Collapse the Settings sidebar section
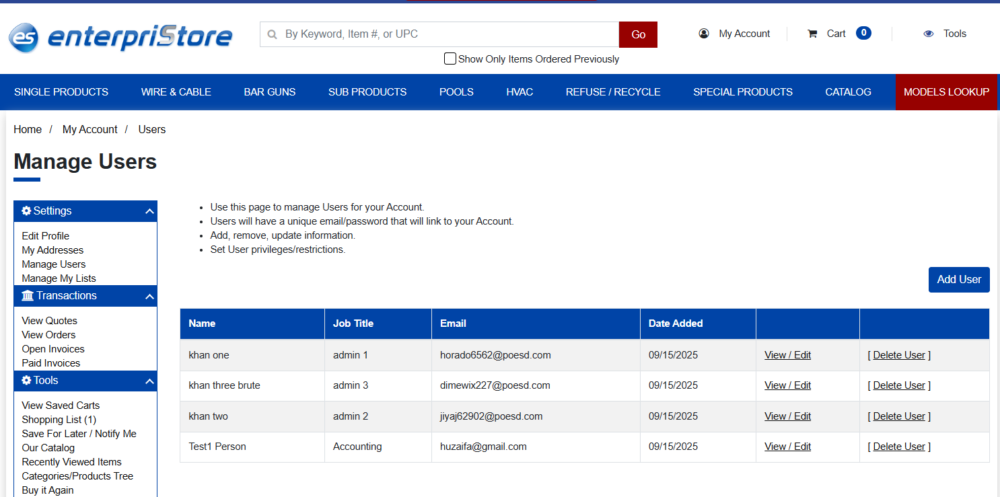1000x497 pixels. point(149,211)
